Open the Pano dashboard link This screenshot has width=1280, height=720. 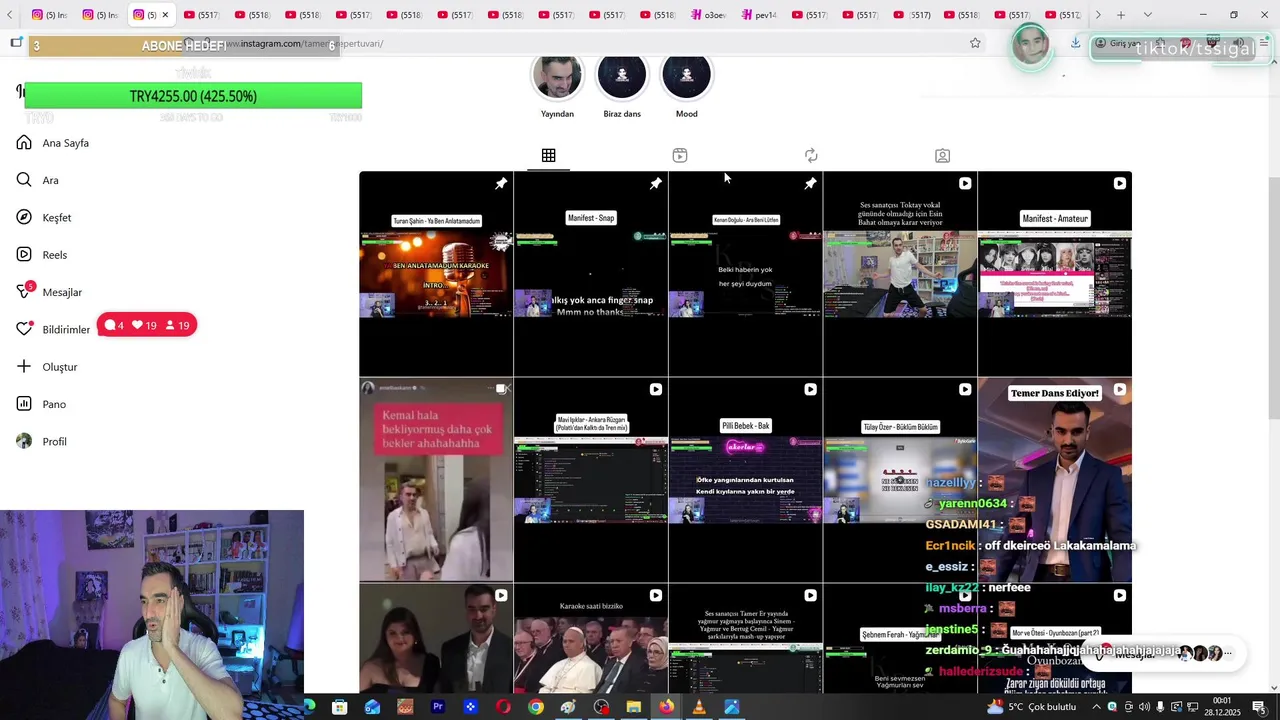41,404
